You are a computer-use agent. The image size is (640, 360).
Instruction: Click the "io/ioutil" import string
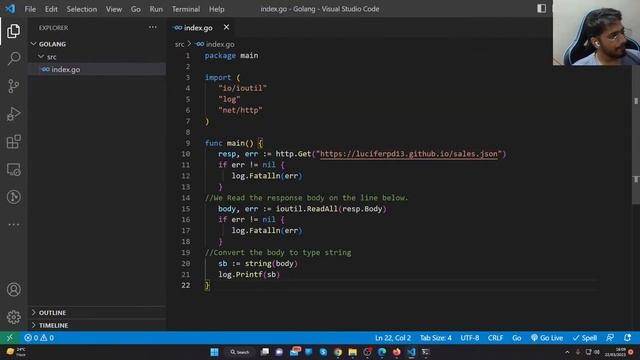coord(242,88)
